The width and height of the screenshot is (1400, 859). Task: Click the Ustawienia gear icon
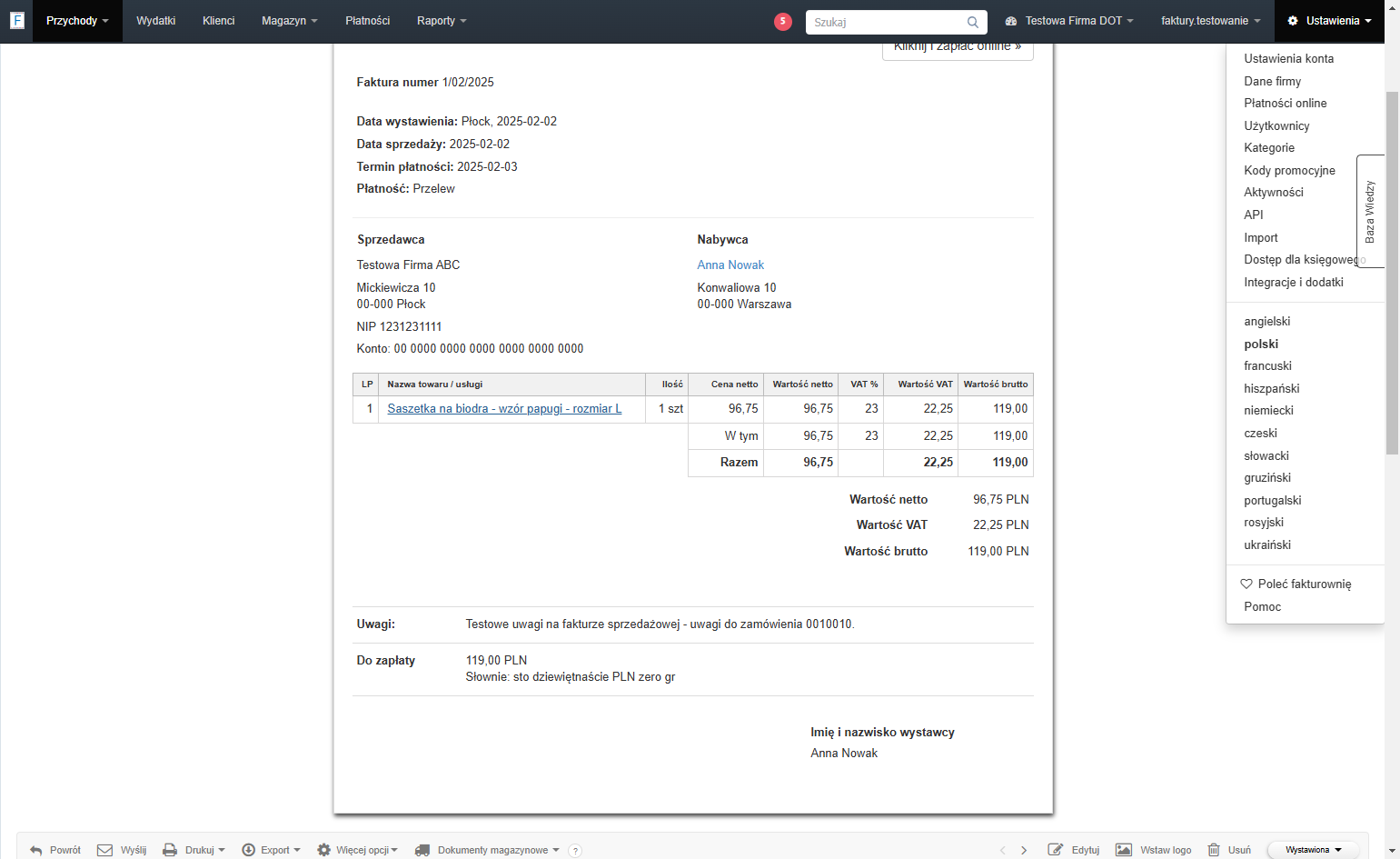(x=1293, y=21)
